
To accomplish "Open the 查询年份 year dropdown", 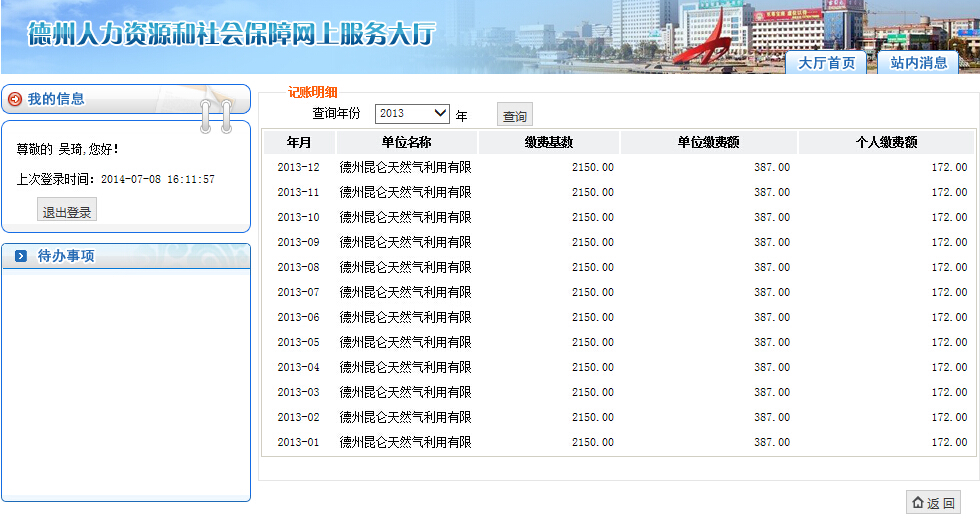I will (x=412, y=114).
